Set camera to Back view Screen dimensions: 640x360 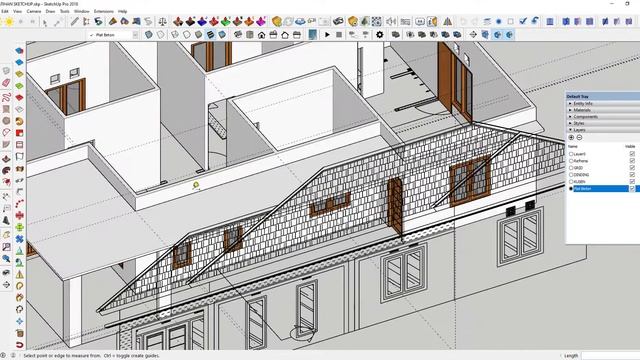tap(285, 35)
